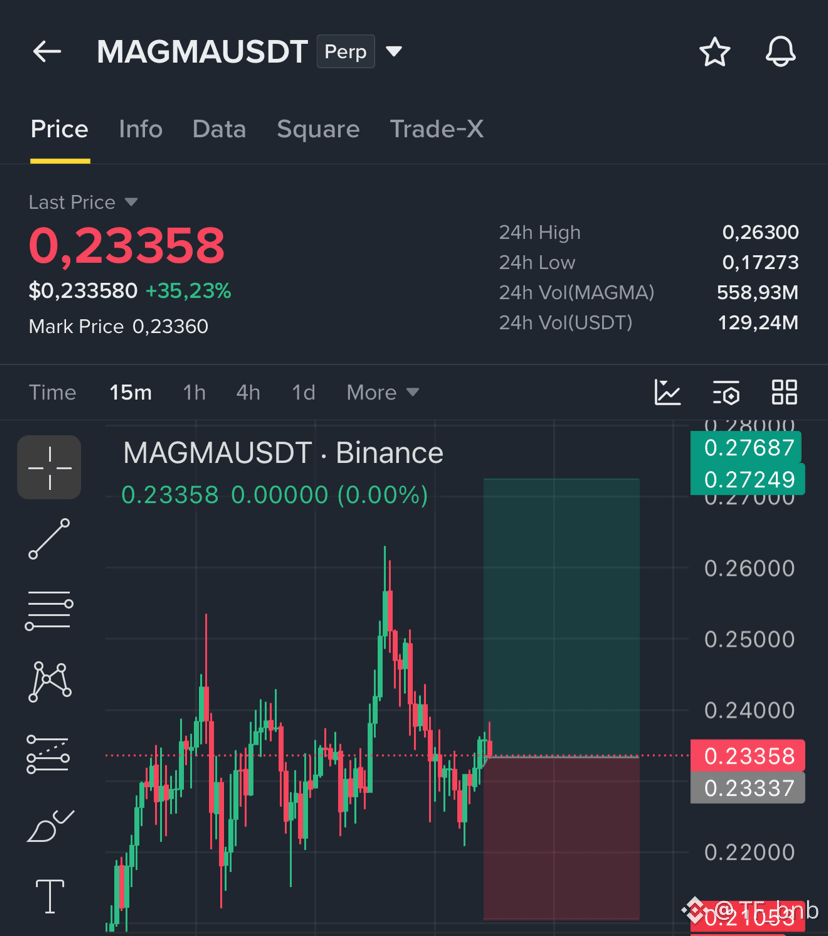Switch to the Price tab

click(x=60, y=129)
